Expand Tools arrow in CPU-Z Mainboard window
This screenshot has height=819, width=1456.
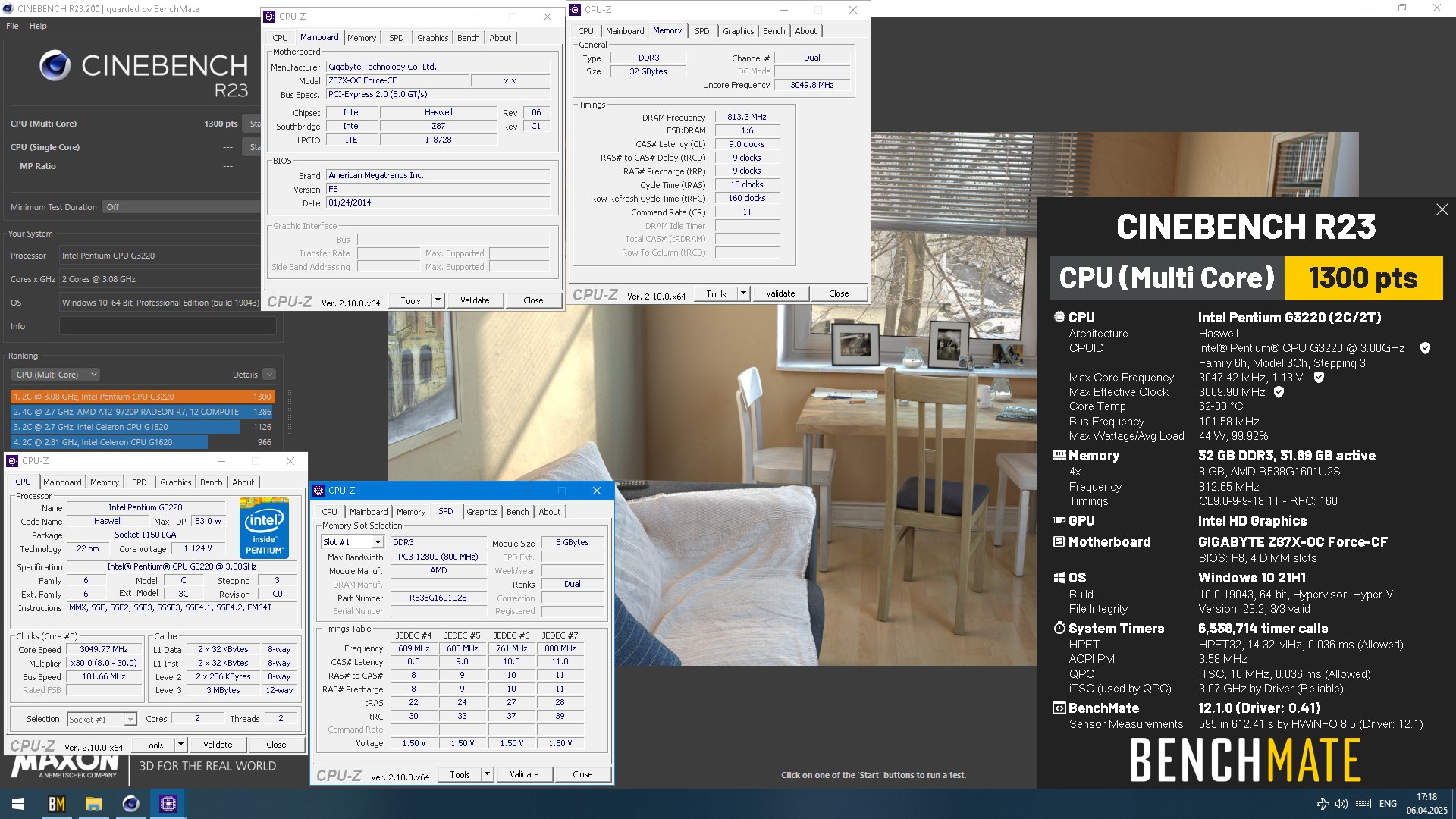coord(438,300)
